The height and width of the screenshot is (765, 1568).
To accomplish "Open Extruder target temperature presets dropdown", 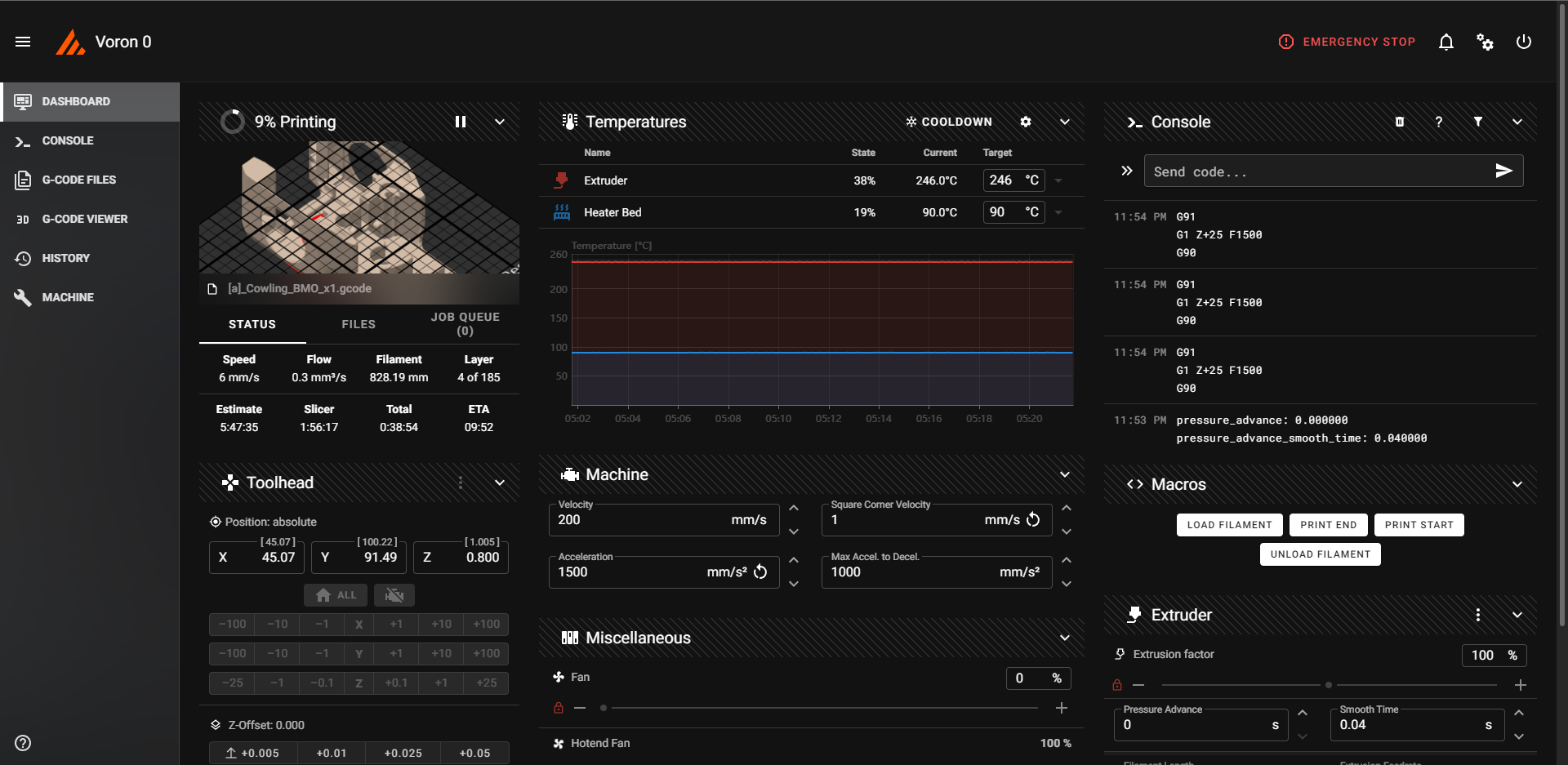I will [1058, 180].
